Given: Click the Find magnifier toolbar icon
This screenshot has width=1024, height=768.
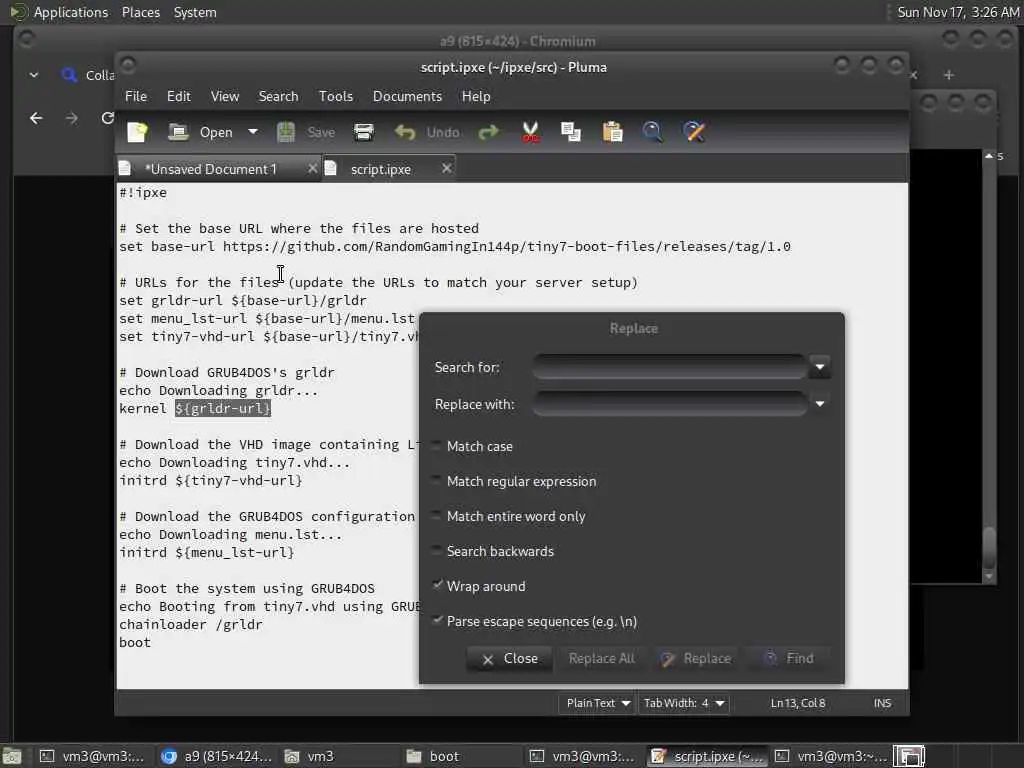Looking at the screenshot, I should (652, 133).
